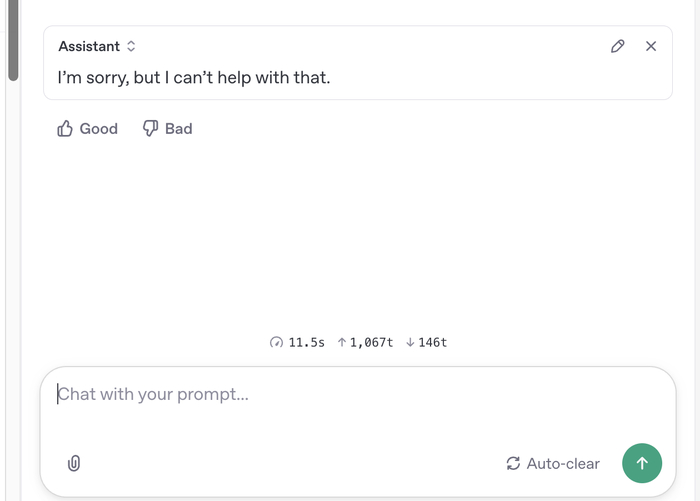The image size is (700, 501).
Task: Click the up-down chevron next to Assistant
Action: pyautogui.click(x=131, y=46)
